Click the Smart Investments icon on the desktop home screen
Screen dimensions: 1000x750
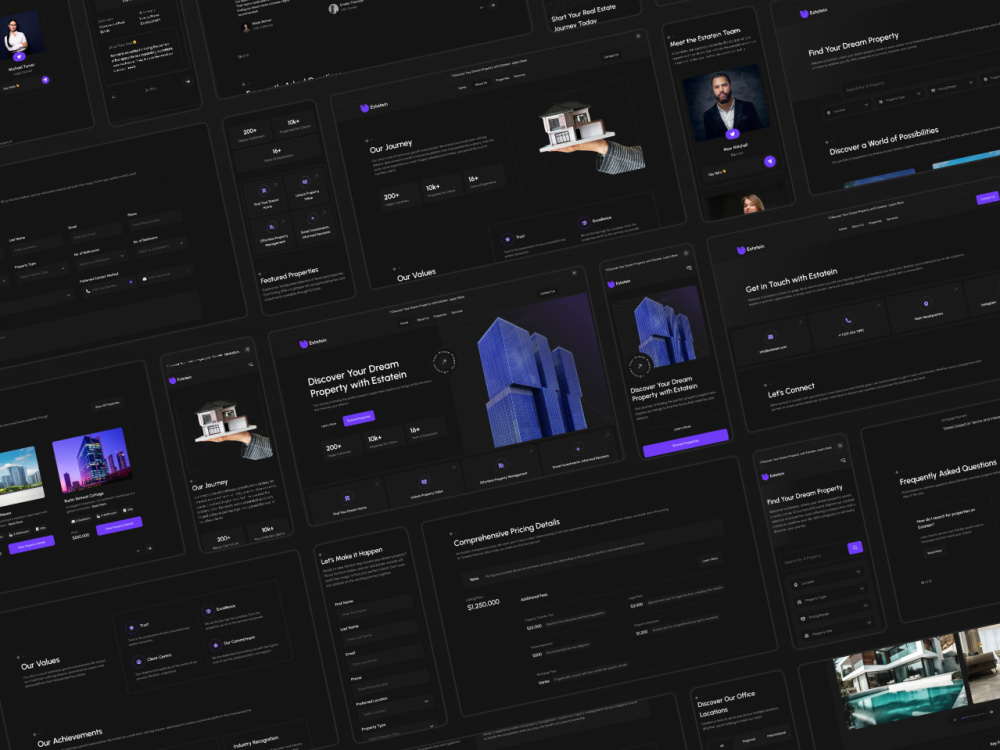tap(578, 448)
